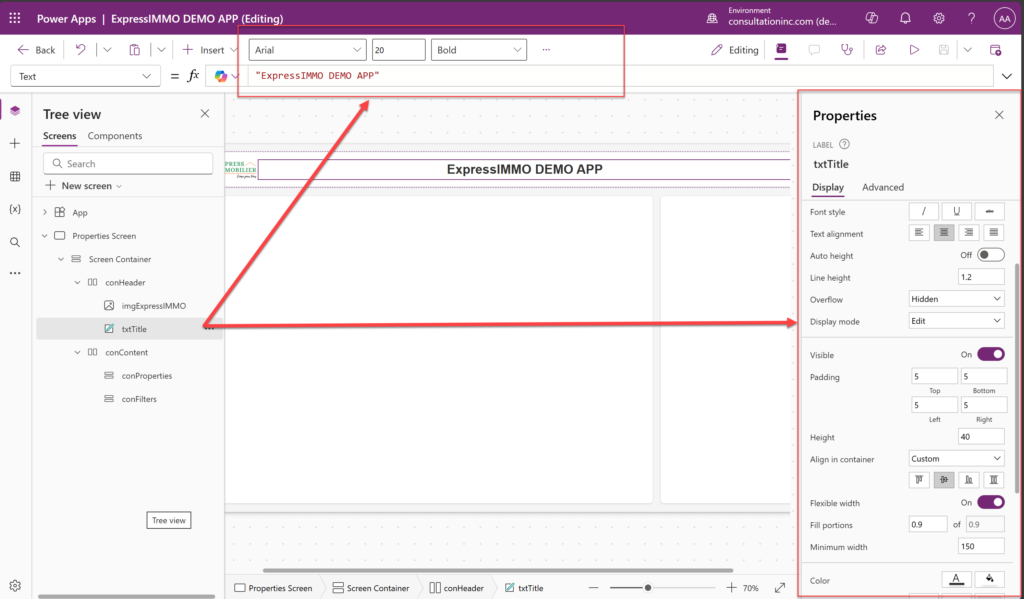Select conFilters in tree view
The width and height of the screenshot is (1024, 599).
[x=139, y=399]
